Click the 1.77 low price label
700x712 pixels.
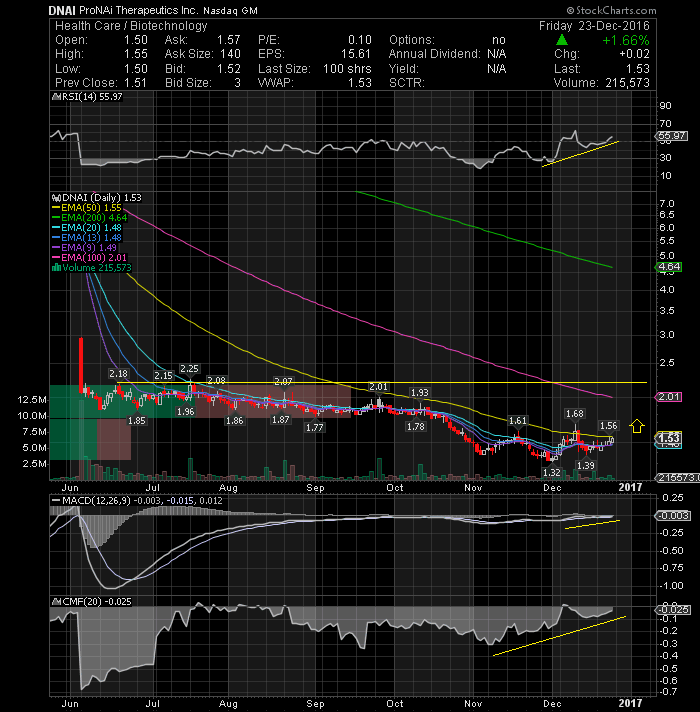[315, 427]
